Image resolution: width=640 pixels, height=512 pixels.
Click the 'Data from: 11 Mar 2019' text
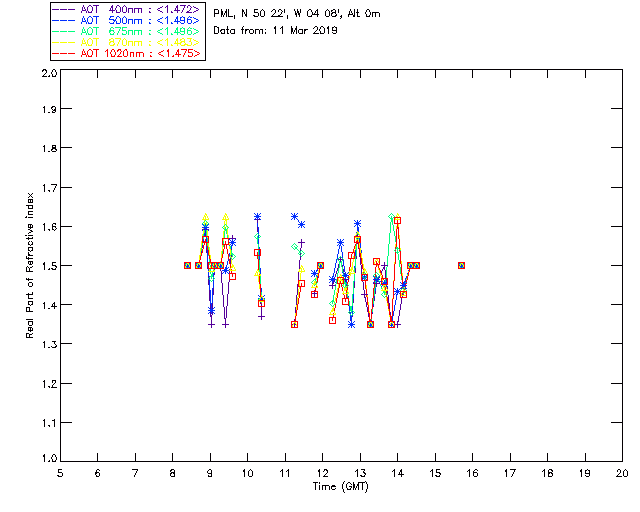click(x=275, y=31)
